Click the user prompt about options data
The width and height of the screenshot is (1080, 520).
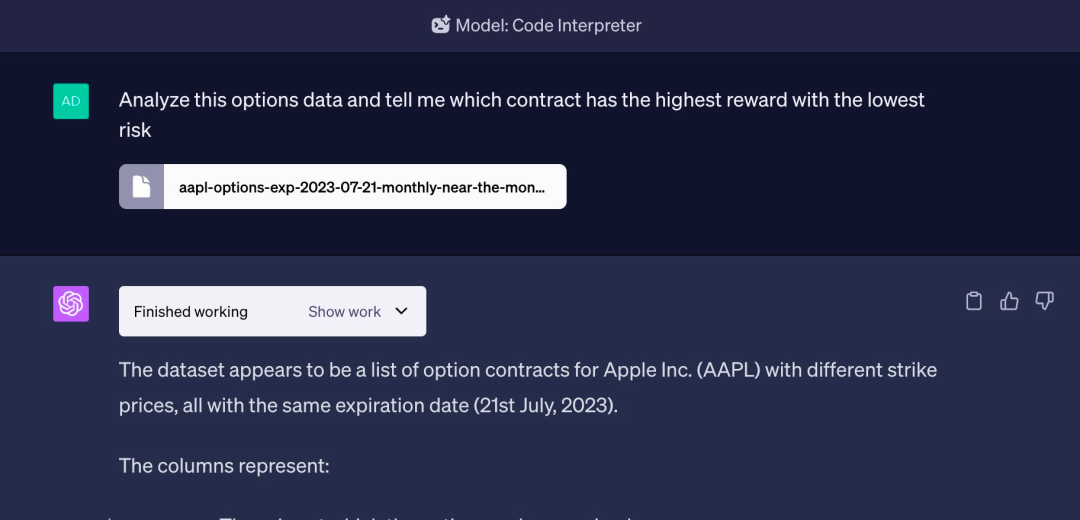click(x=521, y=114)
